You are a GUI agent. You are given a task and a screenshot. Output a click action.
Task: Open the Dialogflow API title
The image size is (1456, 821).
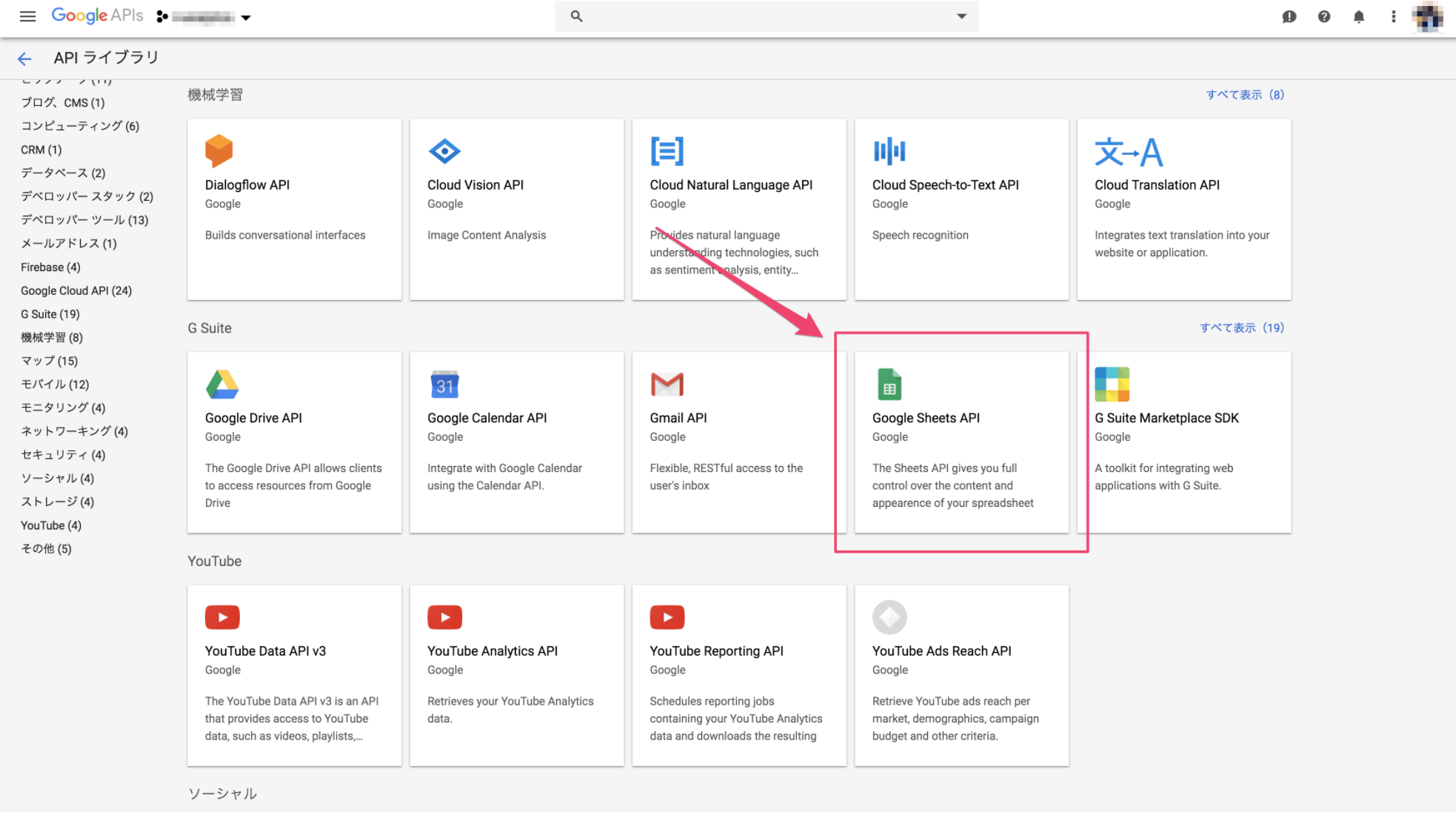click(247, 185)
